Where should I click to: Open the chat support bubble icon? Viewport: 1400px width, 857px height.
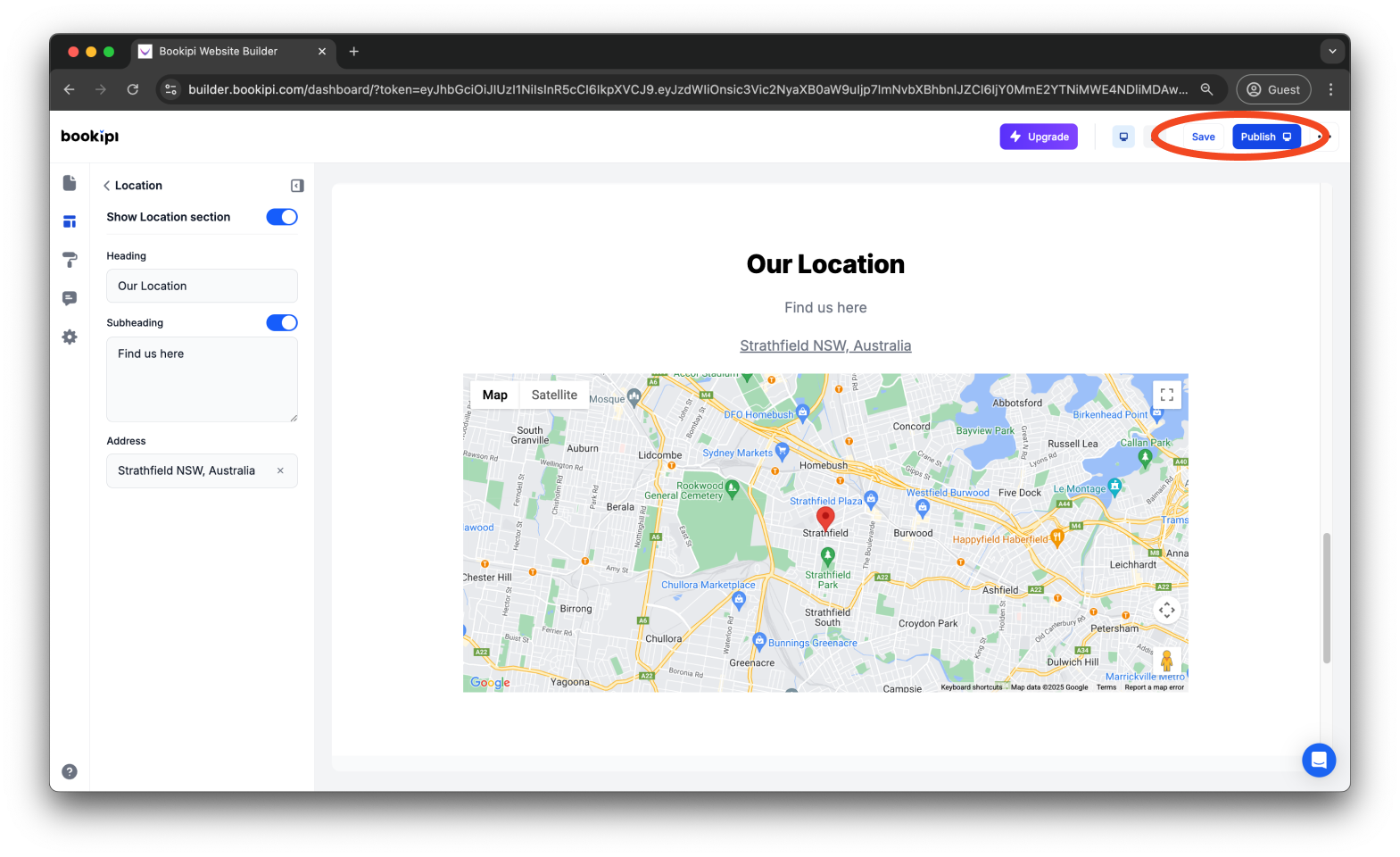[1319, 760]
